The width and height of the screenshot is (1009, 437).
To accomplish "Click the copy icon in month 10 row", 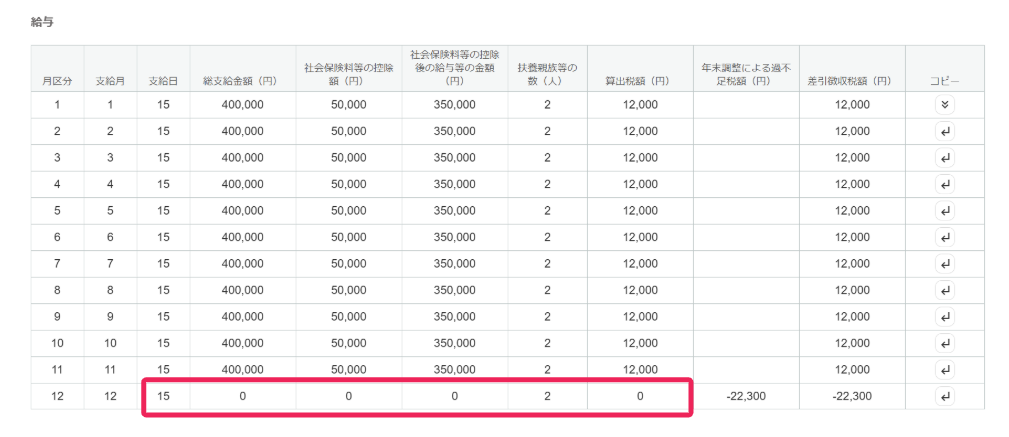I will 945,344.
